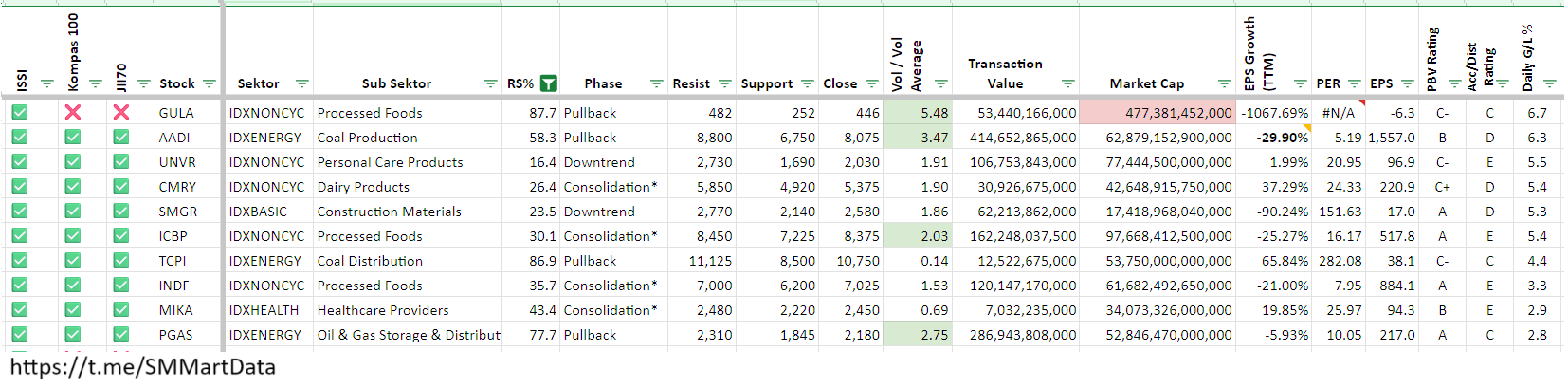Screen dimensions: 1568x388
Task: Open the Stock column filter button
Action: coord(210,83)
